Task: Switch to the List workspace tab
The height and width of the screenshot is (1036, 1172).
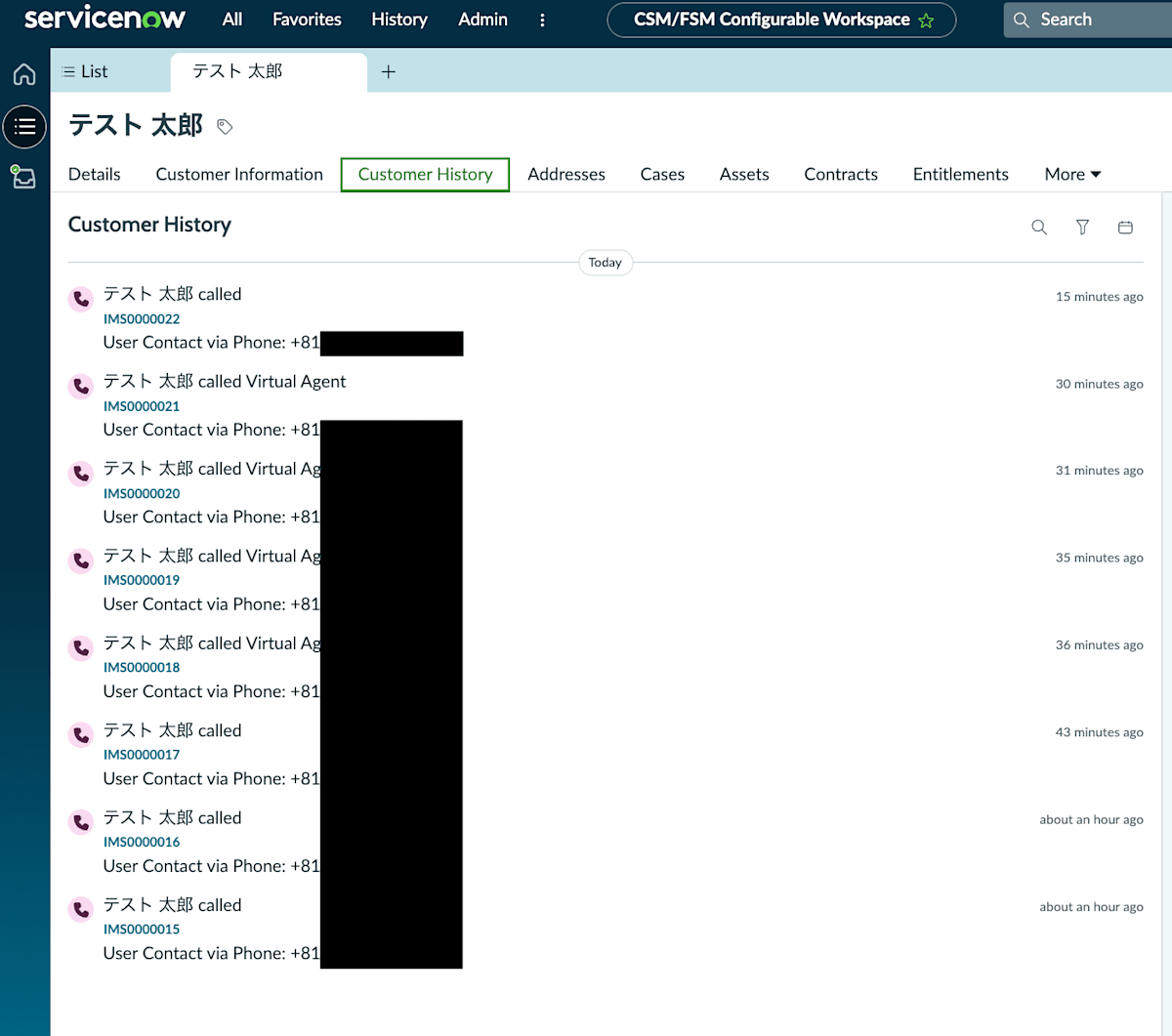Action: (x=110, y=72)
